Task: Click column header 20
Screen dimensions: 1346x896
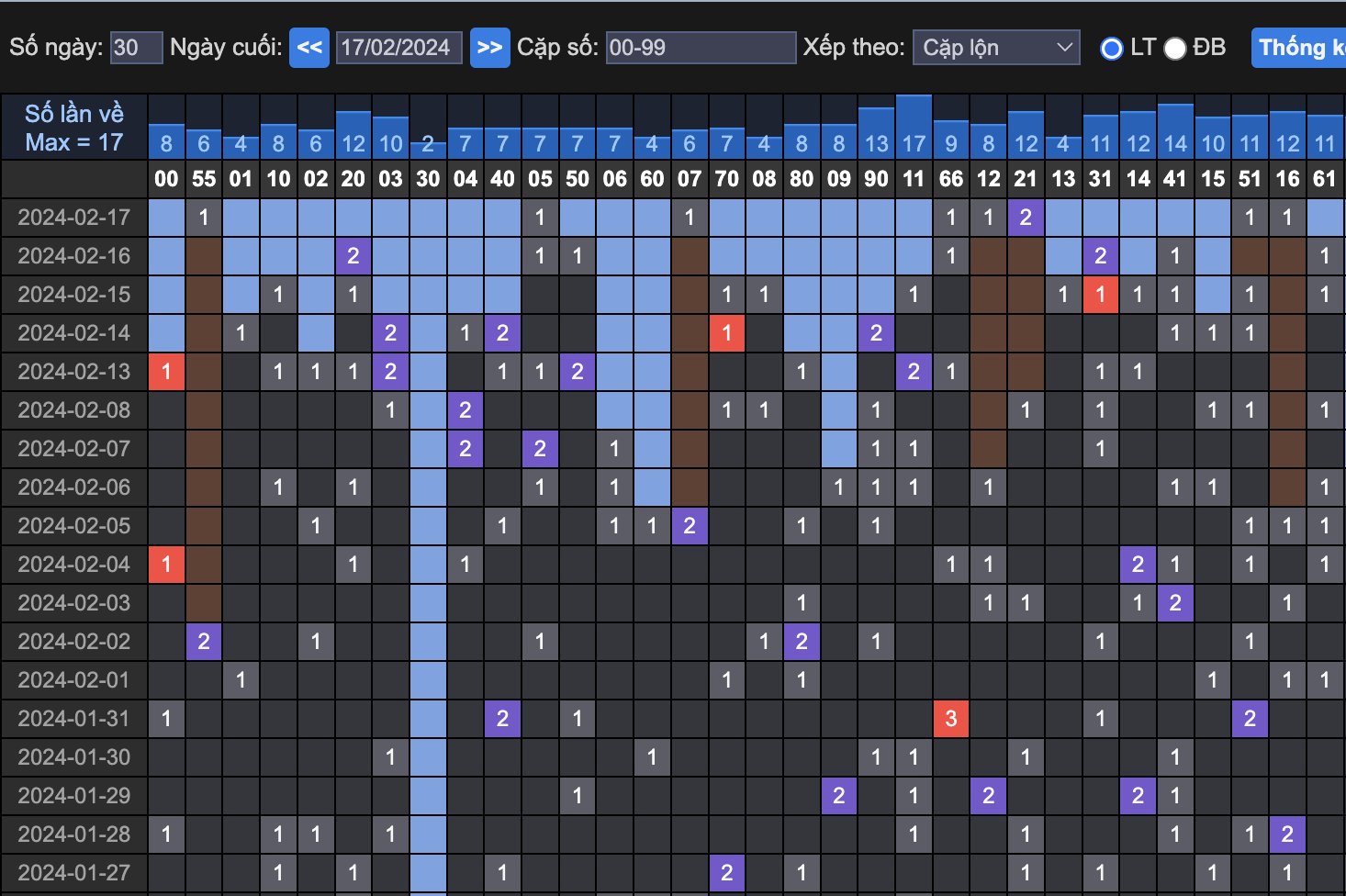Action: tap(353, 179)
